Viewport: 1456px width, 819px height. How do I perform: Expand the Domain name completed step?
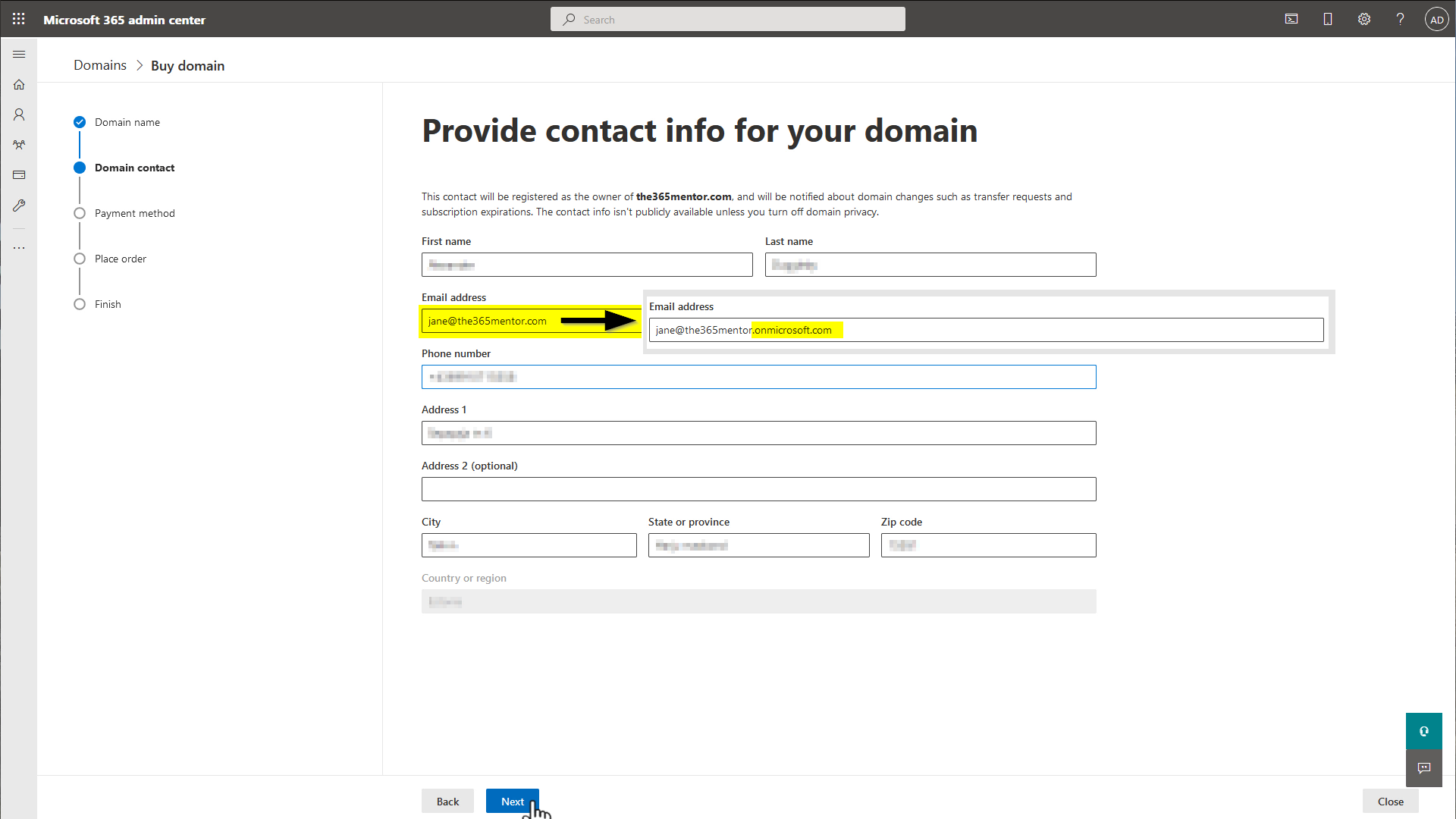pos(127,121)
